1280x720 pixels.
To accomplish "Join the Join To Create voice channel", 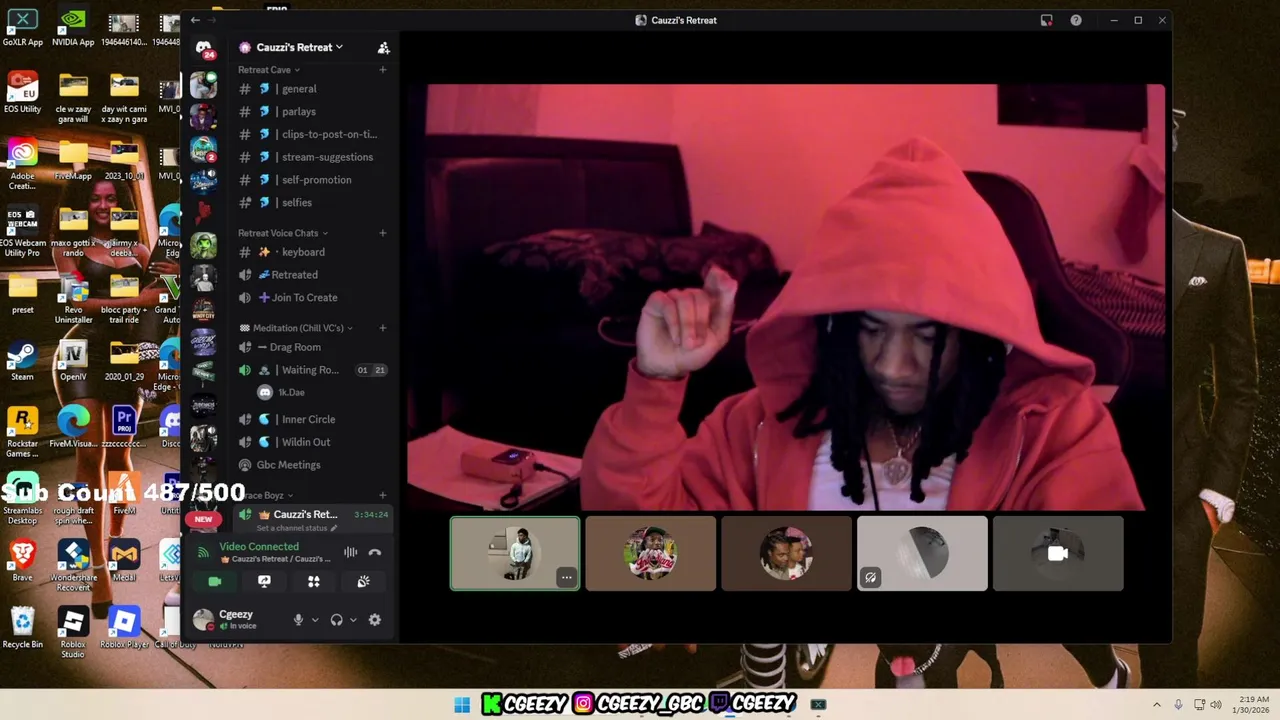I will (x=313, y=298).
